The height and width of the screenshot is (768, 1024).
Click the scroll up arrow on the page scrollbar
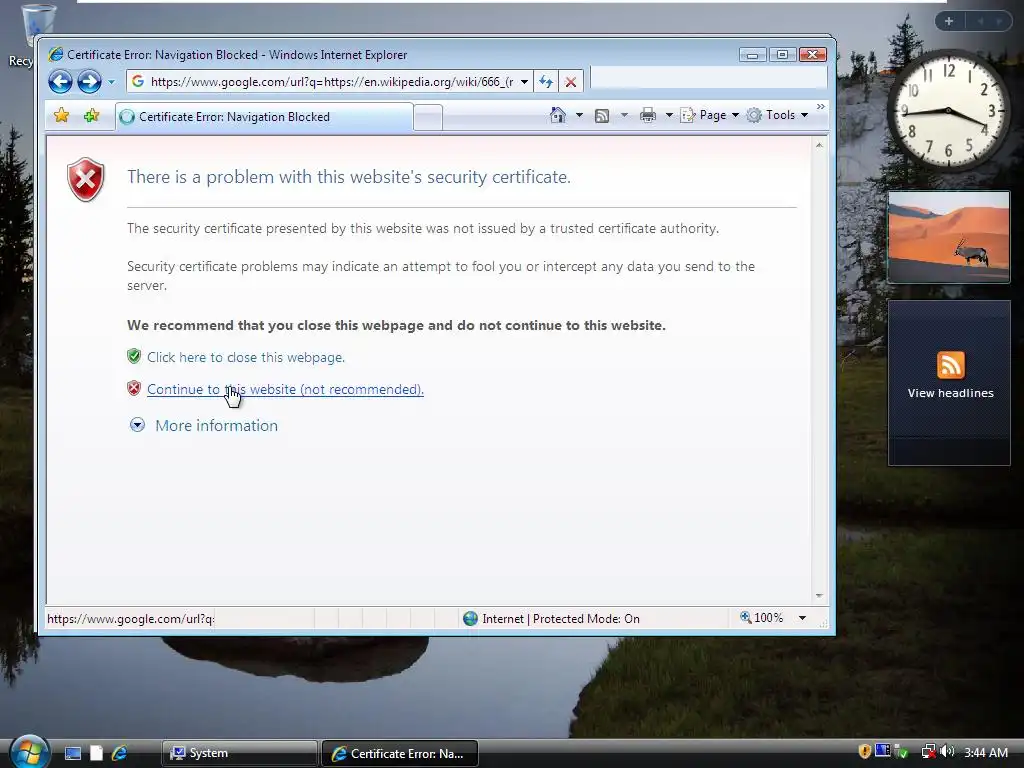pyautogui.click(x=819, y=145)
